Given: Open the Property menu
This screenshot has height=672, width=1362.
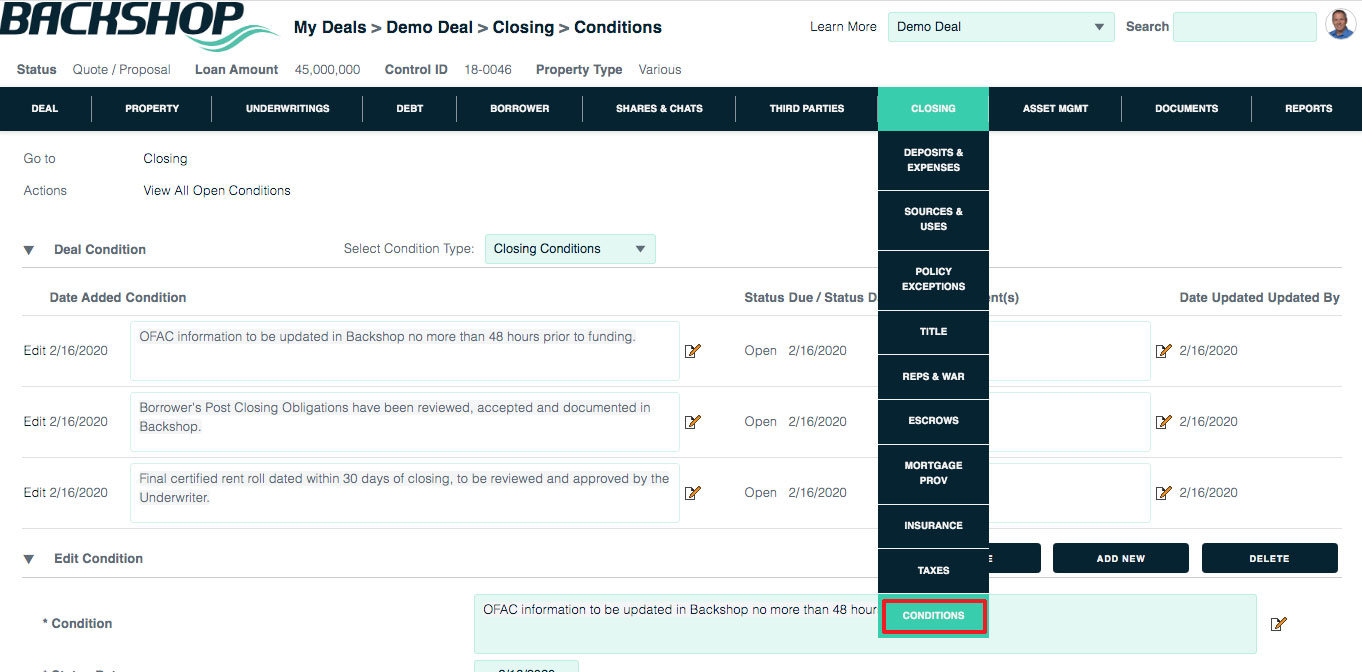Looking at the screenshot, I should point(152,109).
